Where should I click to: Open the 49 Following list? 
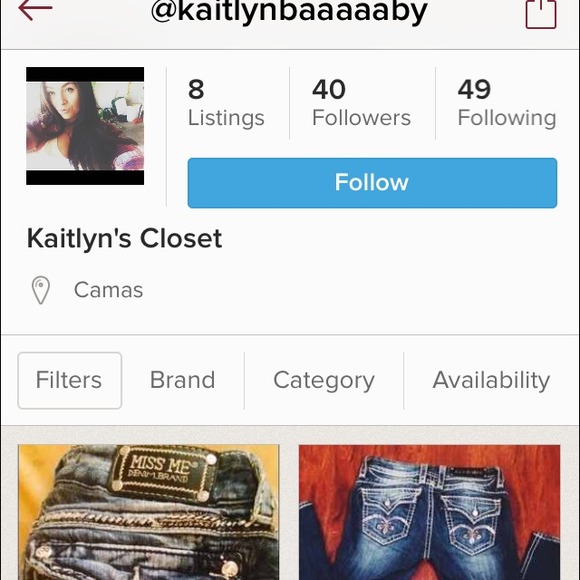point(507,103)
